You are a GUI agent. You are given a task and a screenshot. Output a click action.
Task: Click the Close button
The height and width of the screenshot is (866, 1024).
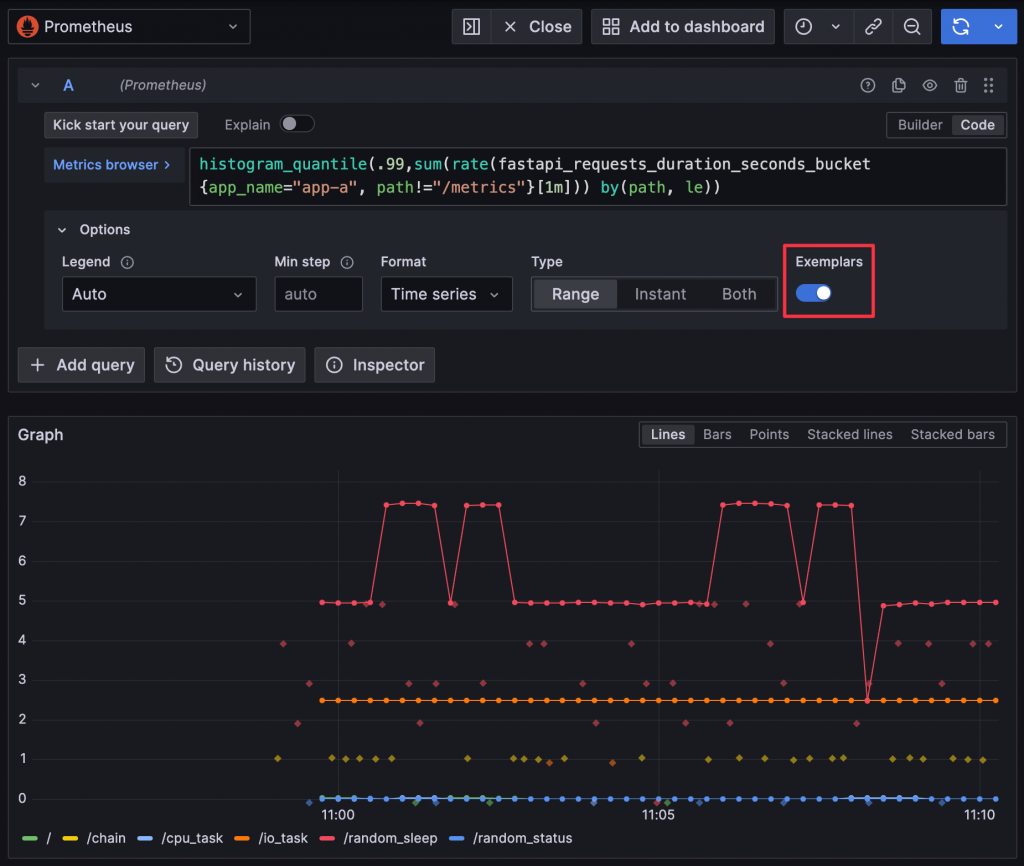pos(537,27)
